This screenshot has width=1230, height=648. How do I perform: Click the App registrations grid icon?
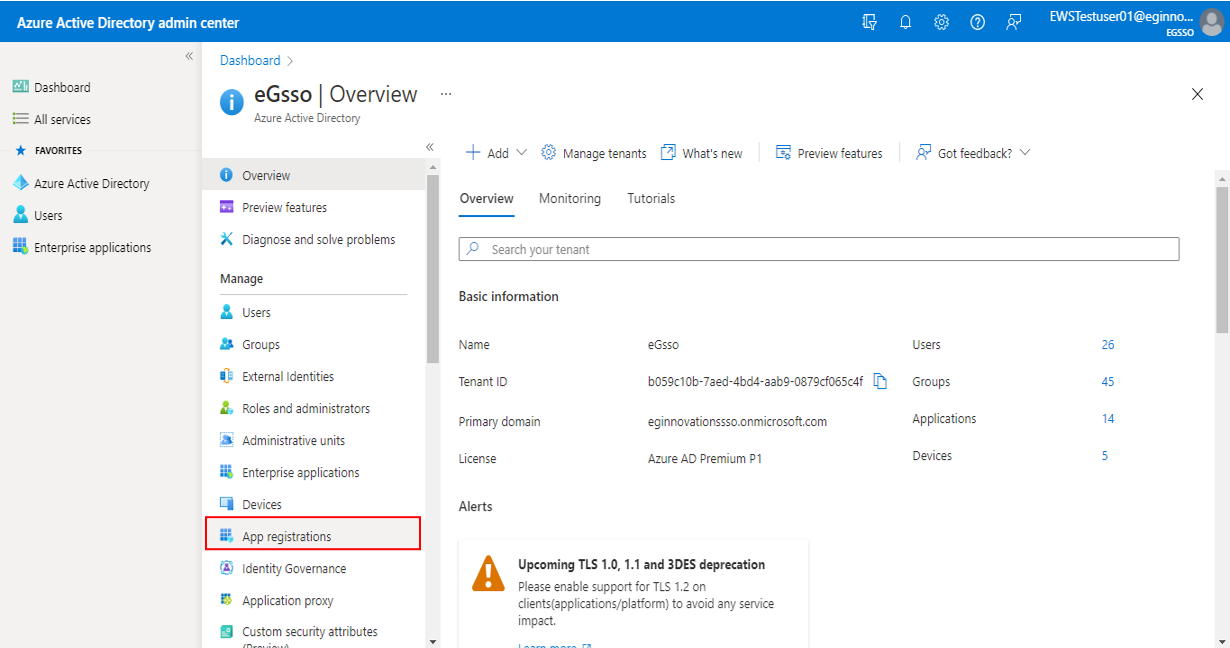[226, 536]
